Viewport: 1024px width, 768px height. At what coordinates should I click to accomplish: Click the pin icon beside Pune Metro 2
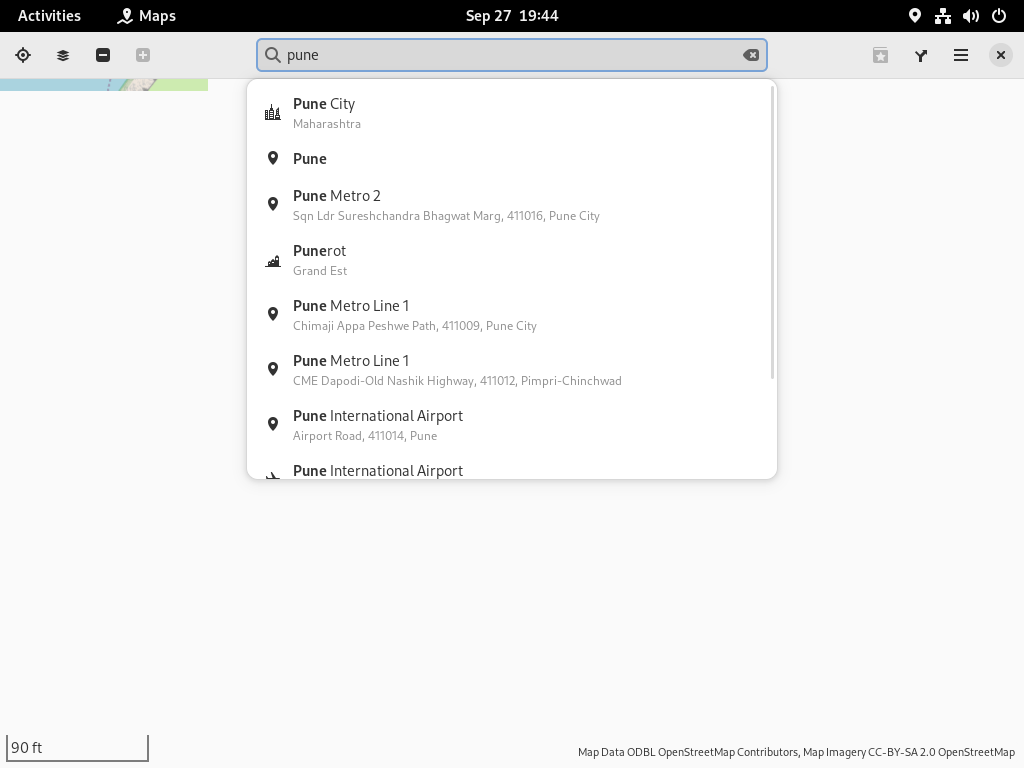(x=273, y=204)
